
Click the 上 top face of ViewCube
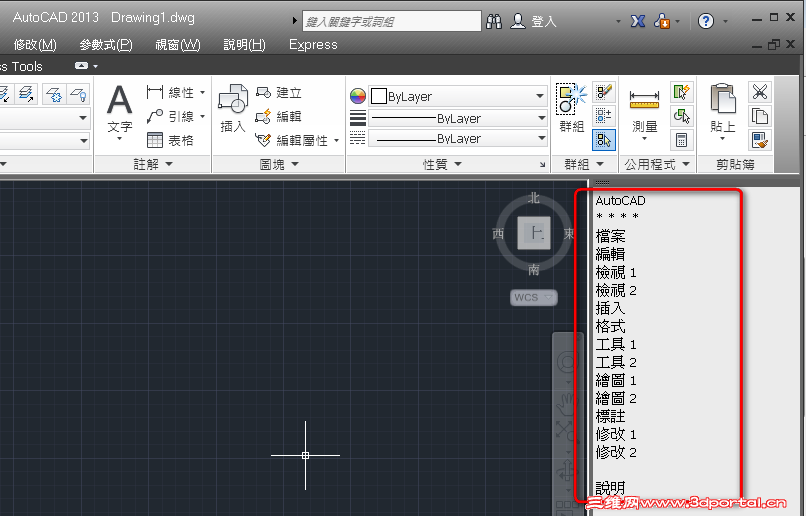[534, 233]
